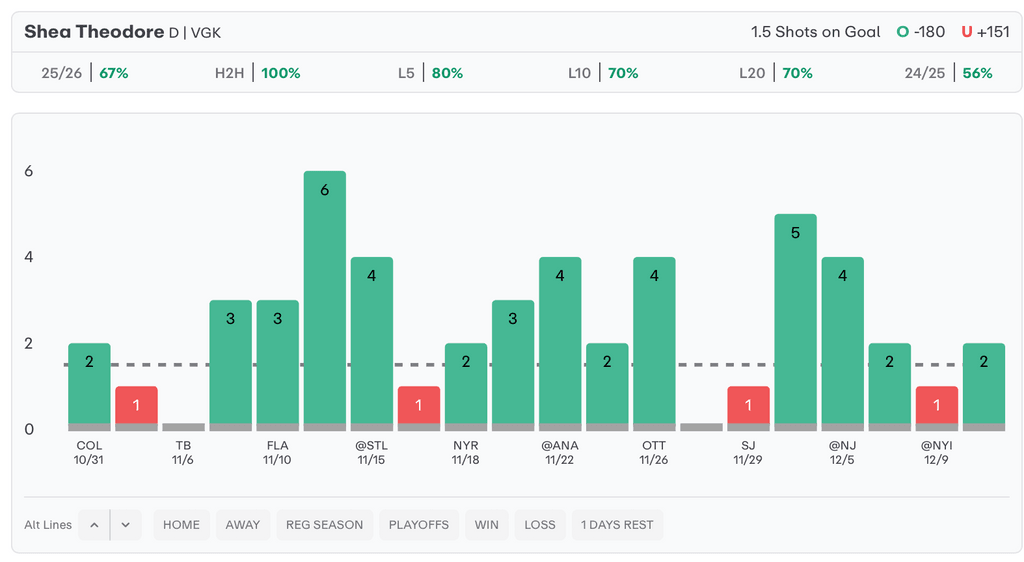Pick the Under +151 odds
The width and height of the screenshot is (1024, 562).
[x=985, y=32]
